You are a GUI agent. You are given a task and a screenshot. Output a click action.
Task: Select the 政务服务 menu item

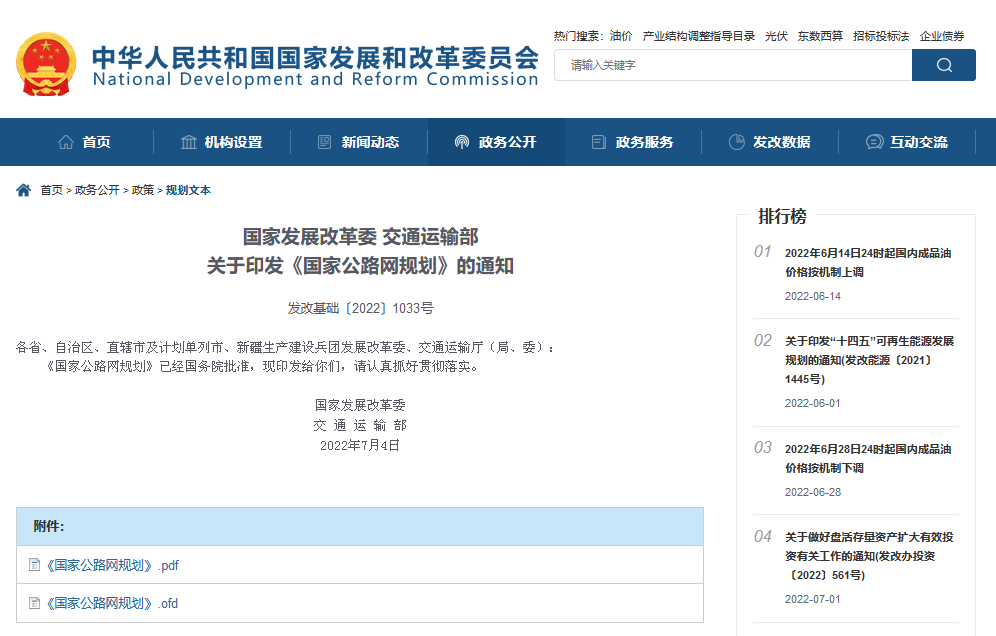pos(633,142)
